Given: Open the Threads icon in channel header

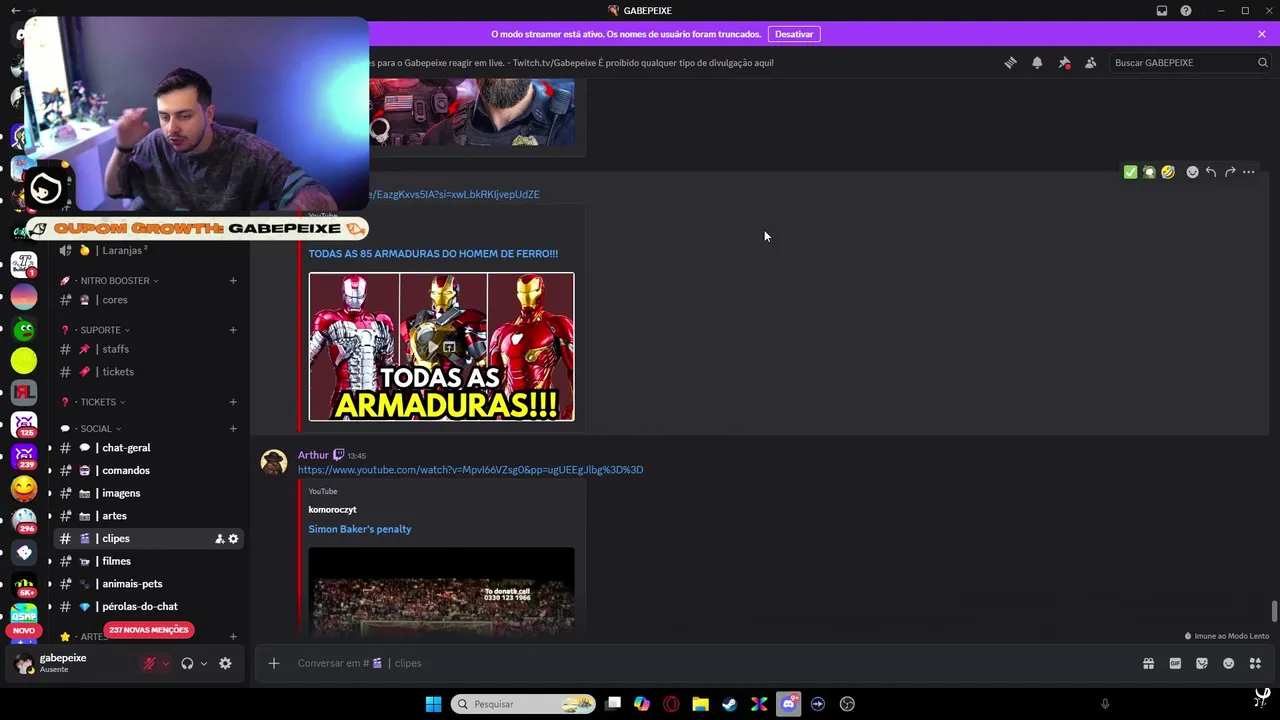Looking at the screenshot, I should pyautogui.click(x=1010, y=62).
